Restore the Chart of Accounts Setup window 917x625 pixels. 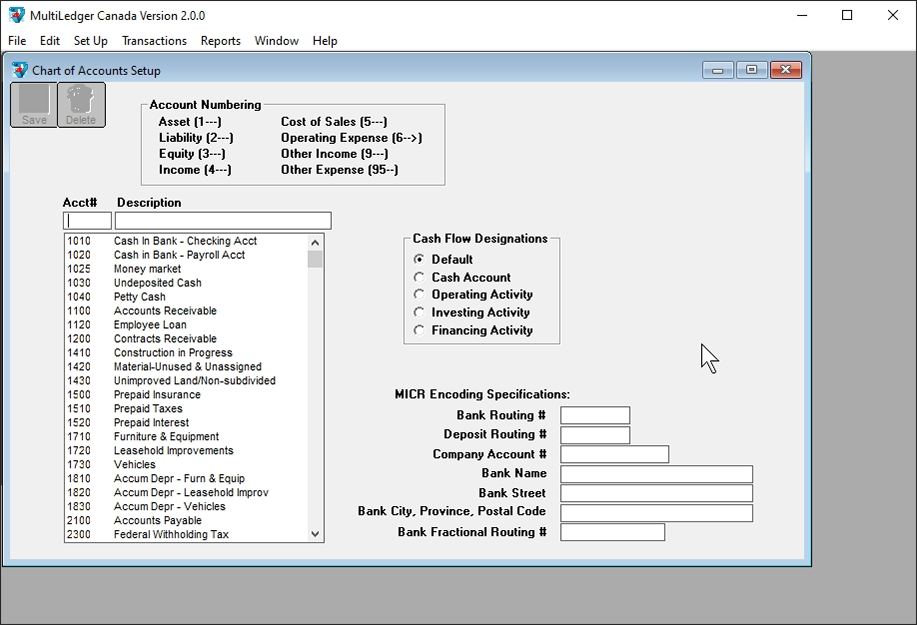click(752, 70)
